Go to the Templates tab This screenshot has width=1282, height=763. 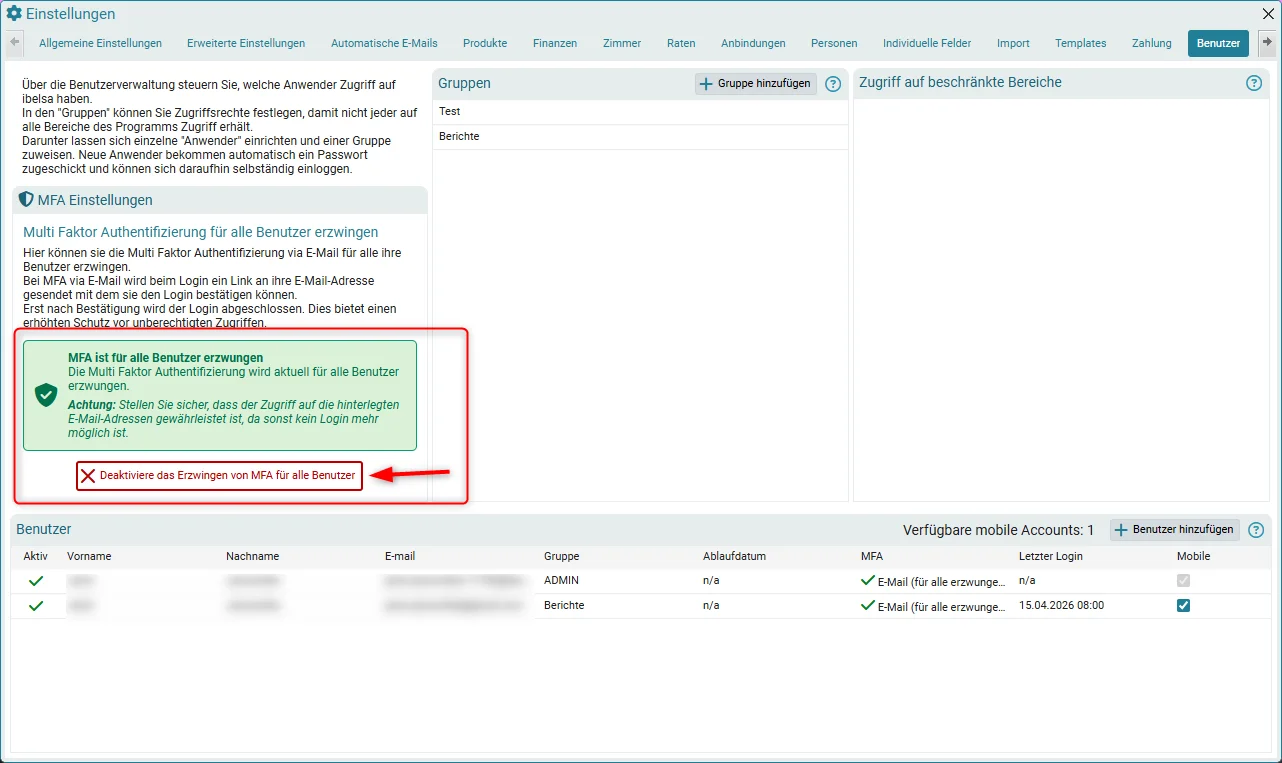(x=1080, y=43)
